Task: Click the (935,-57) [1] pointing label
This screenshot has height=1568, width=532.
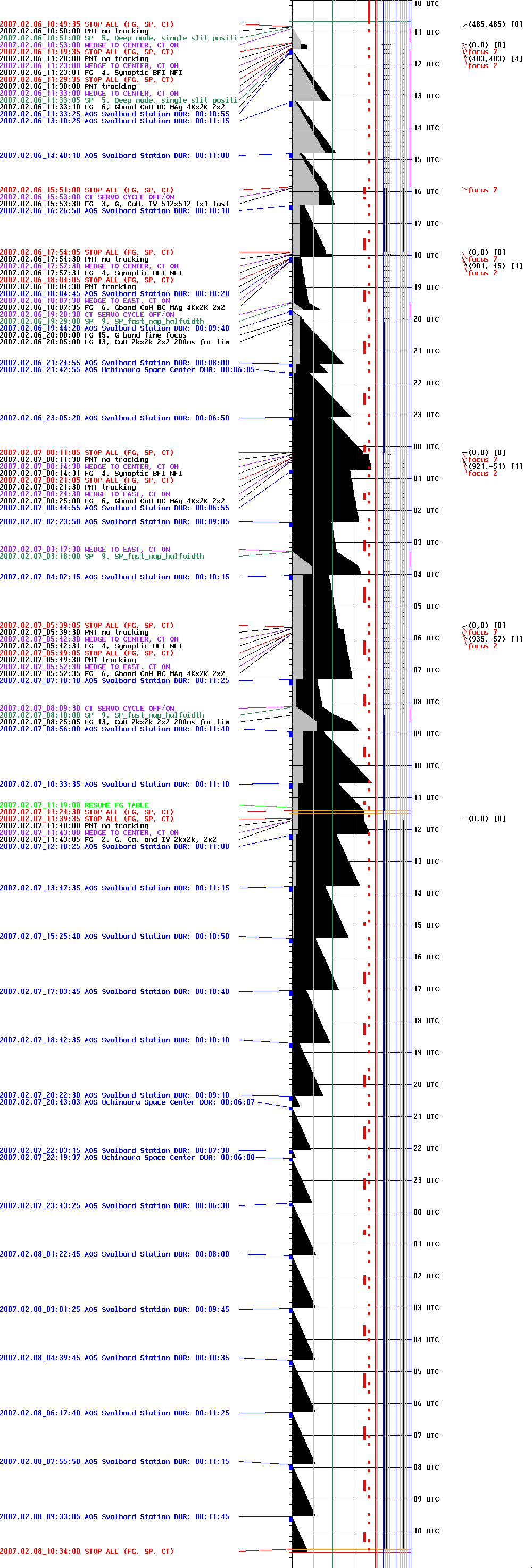Action: click(x=495, y=639)
